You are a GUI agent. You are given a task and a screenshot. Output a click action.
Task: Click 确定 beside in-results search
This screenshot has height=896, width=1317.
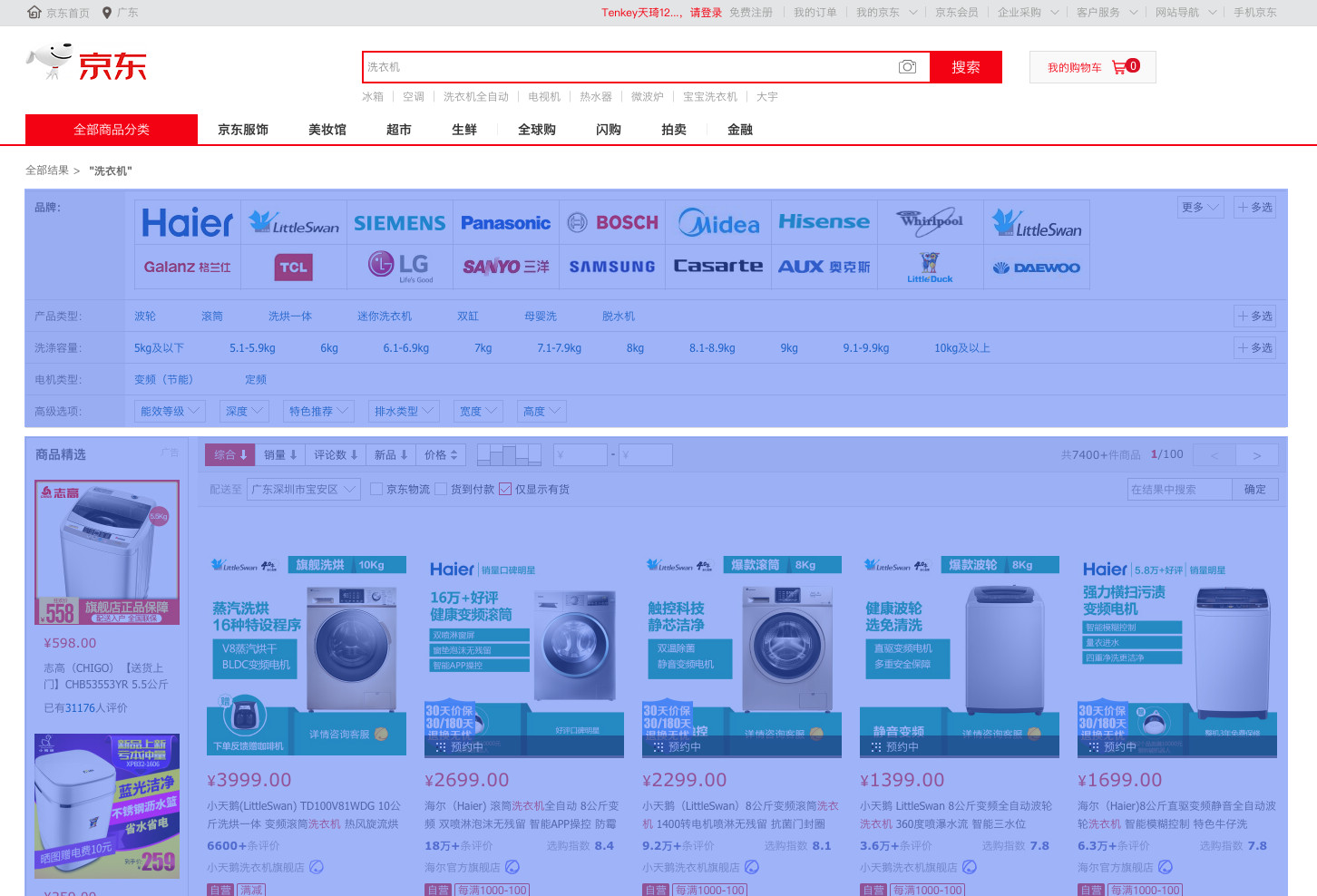[1255, 489]
